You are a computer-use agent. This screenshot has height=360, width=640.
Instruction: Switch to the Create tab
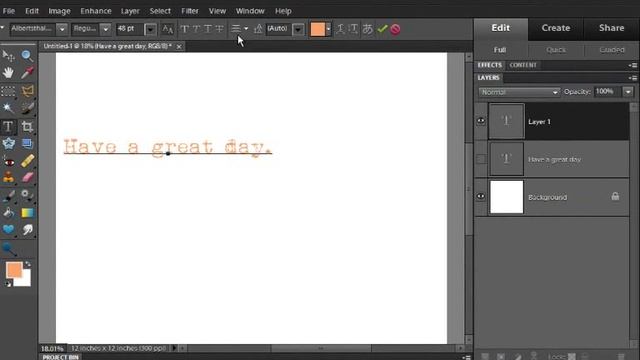(x=556, y=28)
